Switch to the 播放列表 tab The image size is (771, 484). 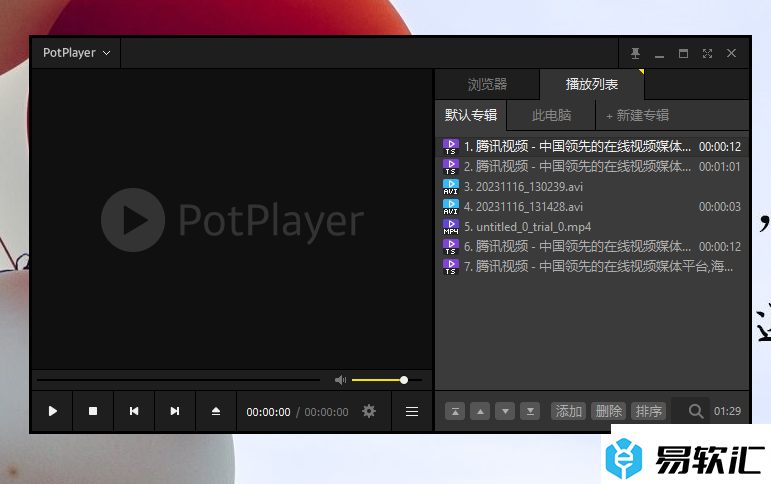tap(592, 84)
